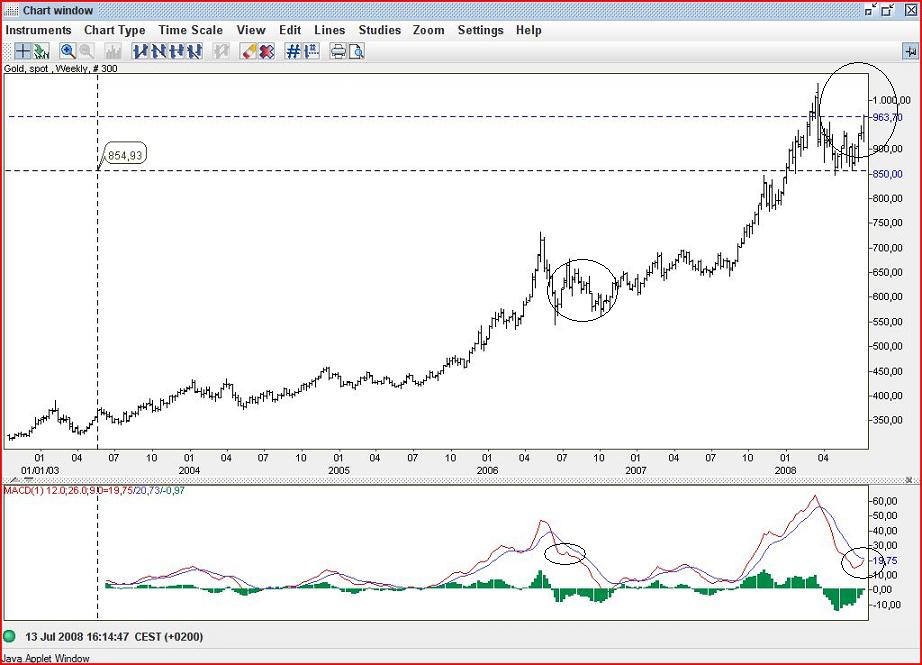The width and height of the screenshot is (922, 665).
Task: Open print preview with the page-magnifier icon
Action: click(356, 52)
